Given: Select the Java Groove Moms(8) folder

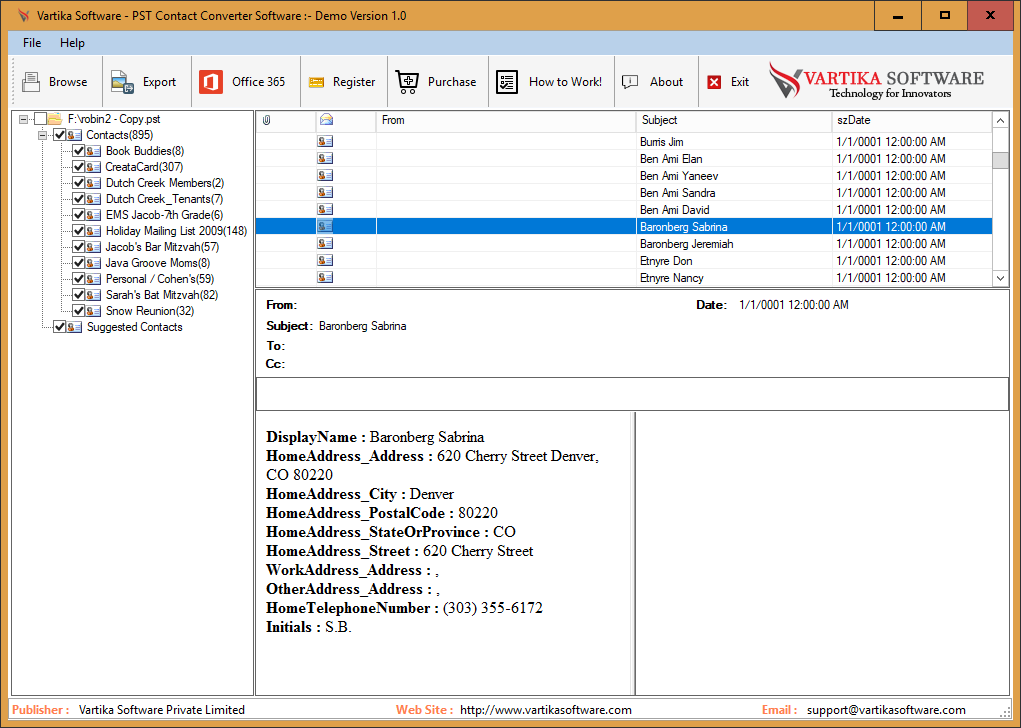Looking at the screenshot, I should (158, 263).
